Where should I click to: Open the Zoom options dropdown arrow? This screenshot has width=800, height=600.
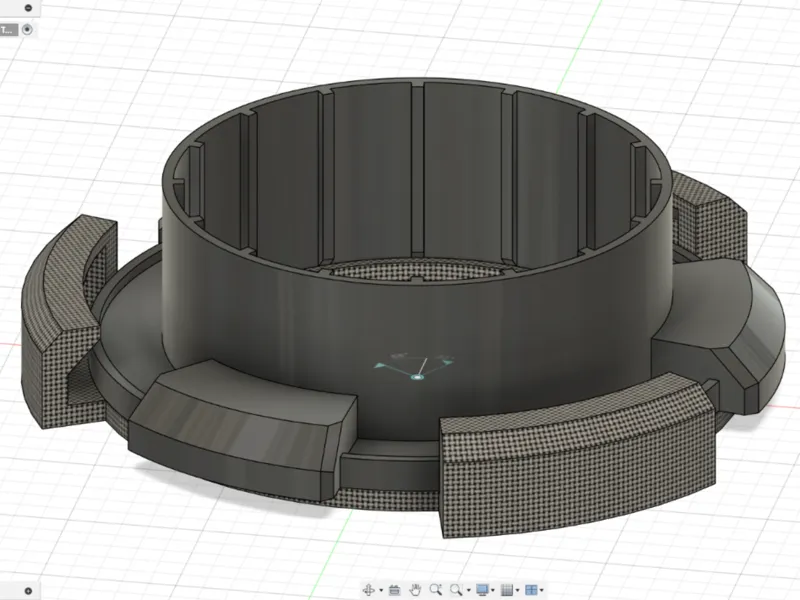(x=468, y=591)
